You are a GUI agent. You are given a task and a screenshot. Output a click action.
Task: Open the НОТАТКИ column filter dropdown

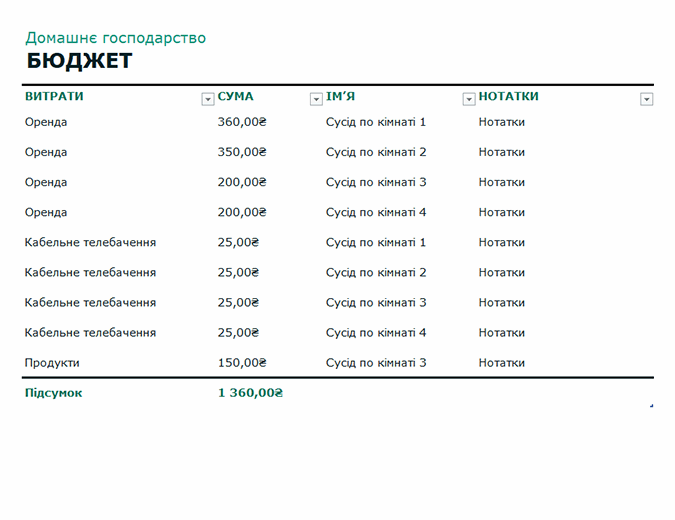pyautogui.click(x=646, y=98)
